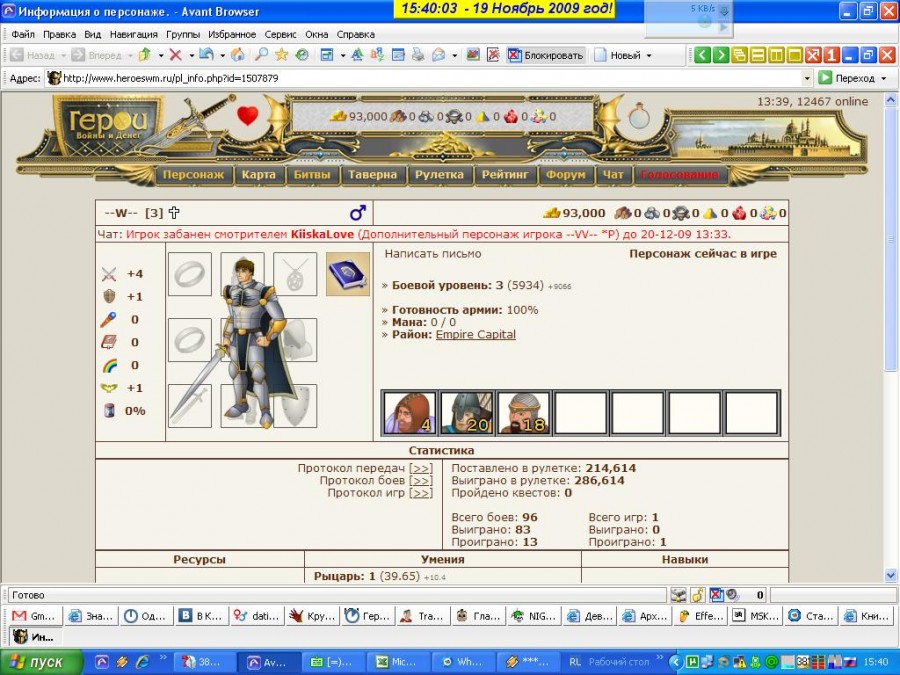Click the red X stop loading icon
Image resolution: width=900 pixels, height=675 pixels.
tap(176, 55)
